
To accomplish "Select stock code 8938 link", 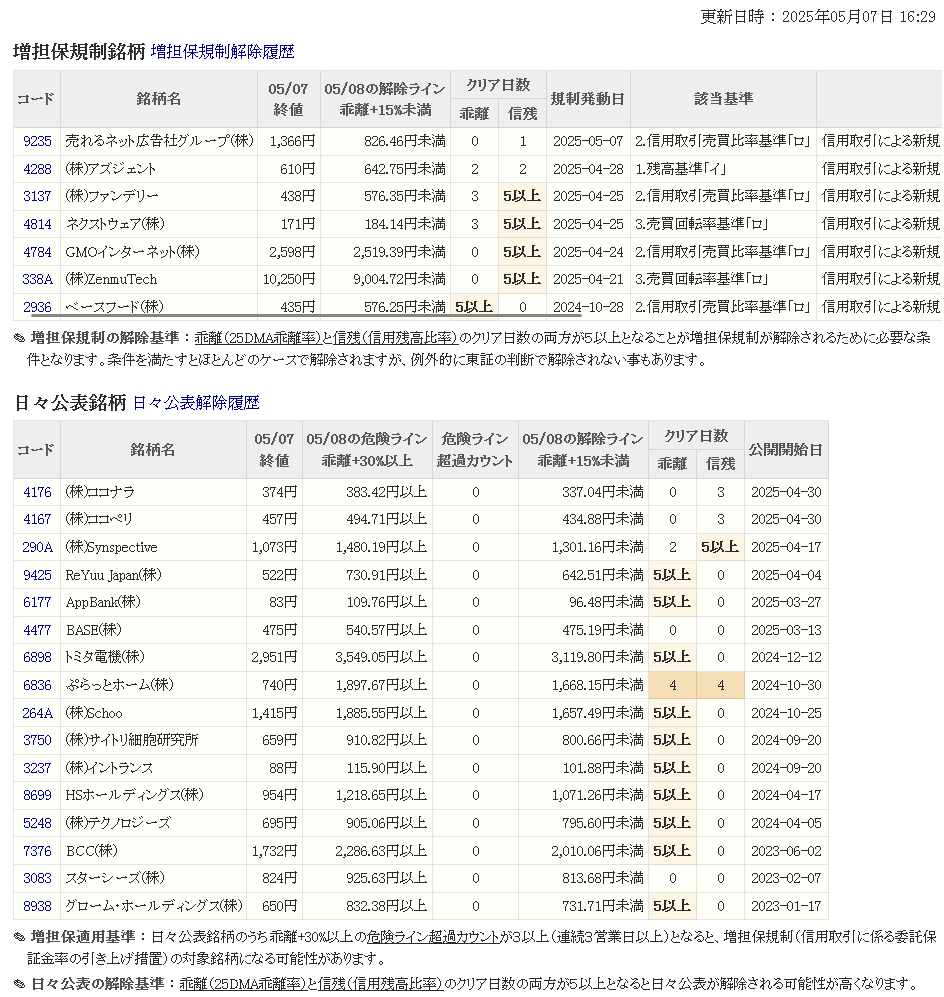I will 37,906.
